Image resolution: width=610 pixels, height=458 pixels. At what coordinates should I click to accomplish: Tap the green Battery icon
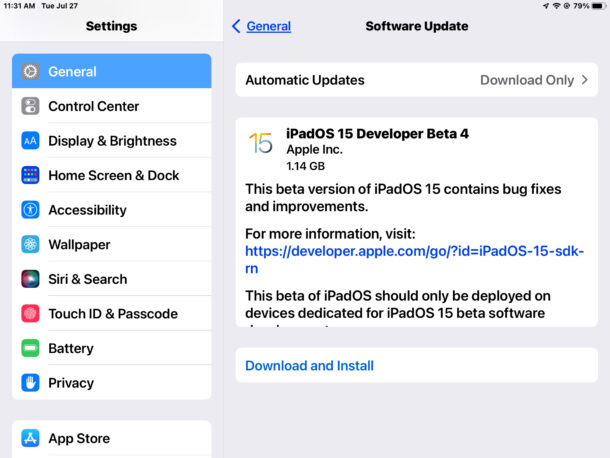tap(30, 348)
